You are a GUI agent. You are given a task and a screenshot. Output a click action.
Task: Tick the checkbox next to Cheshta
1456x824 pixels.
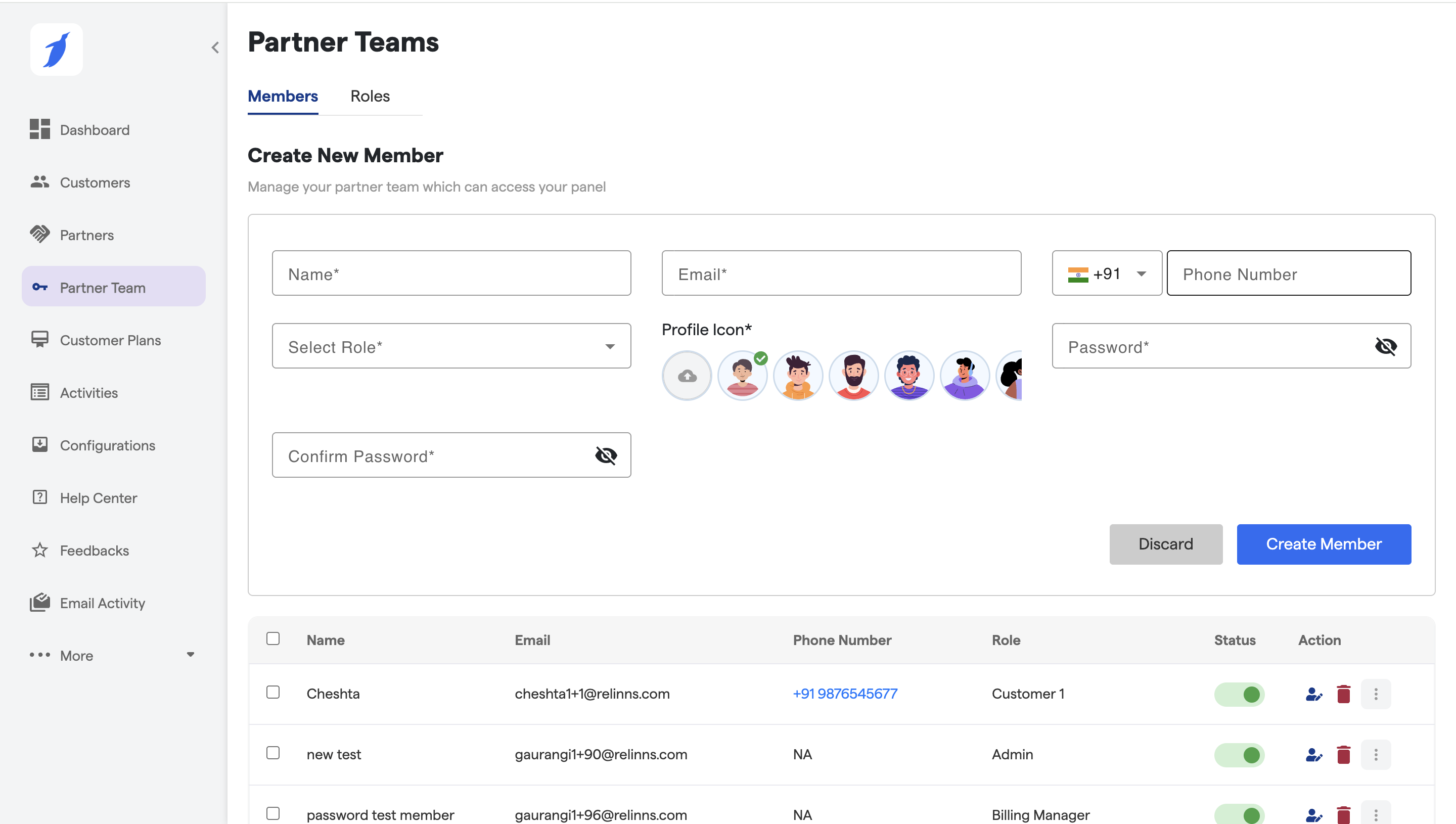(273, 693)
